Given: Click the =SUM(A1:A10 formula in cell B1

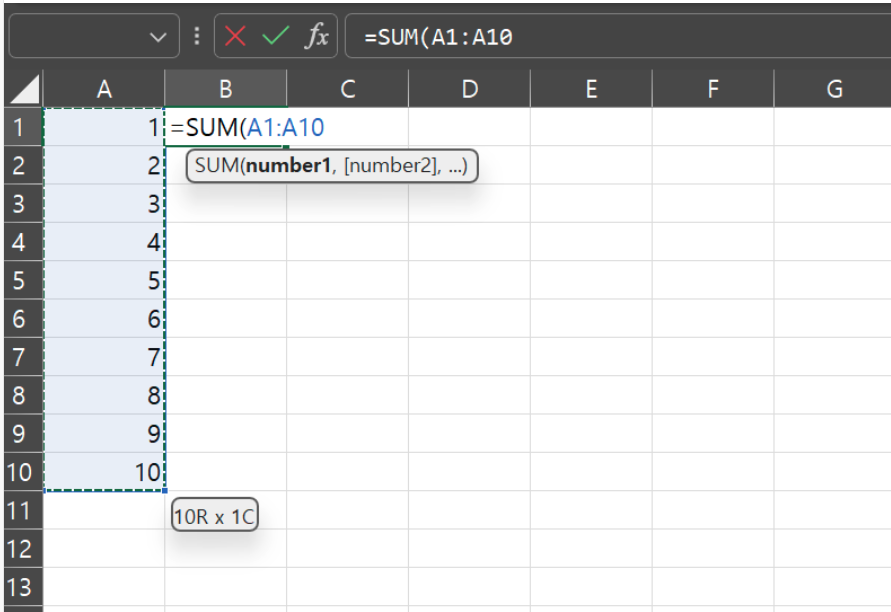Looking at the screenshot, I should pyautogui.click(x=247, y=127).
